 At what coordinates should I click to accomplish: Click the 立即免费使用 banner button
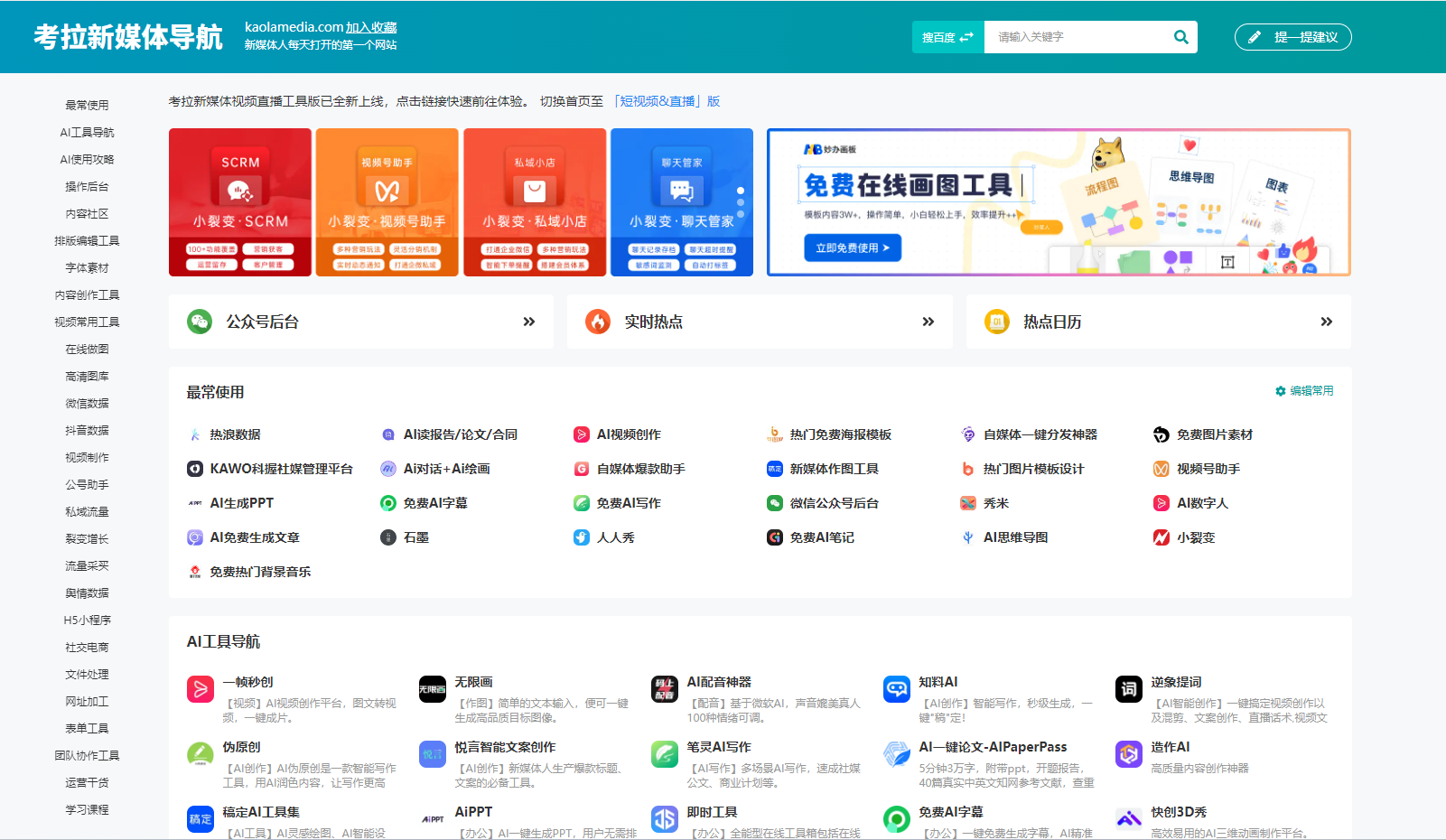click(853, 247)
